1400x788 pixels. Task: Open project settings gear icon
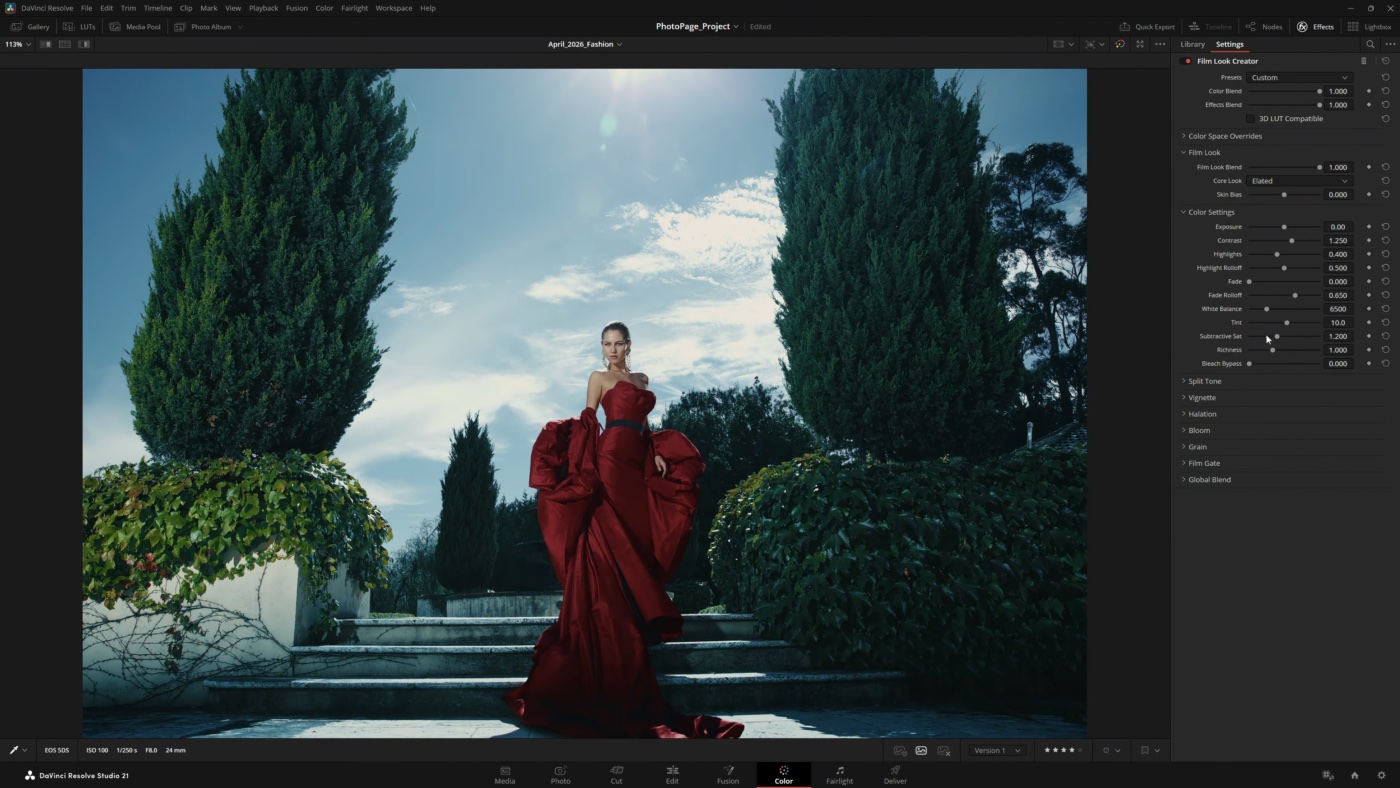[x=1381, y=775]
